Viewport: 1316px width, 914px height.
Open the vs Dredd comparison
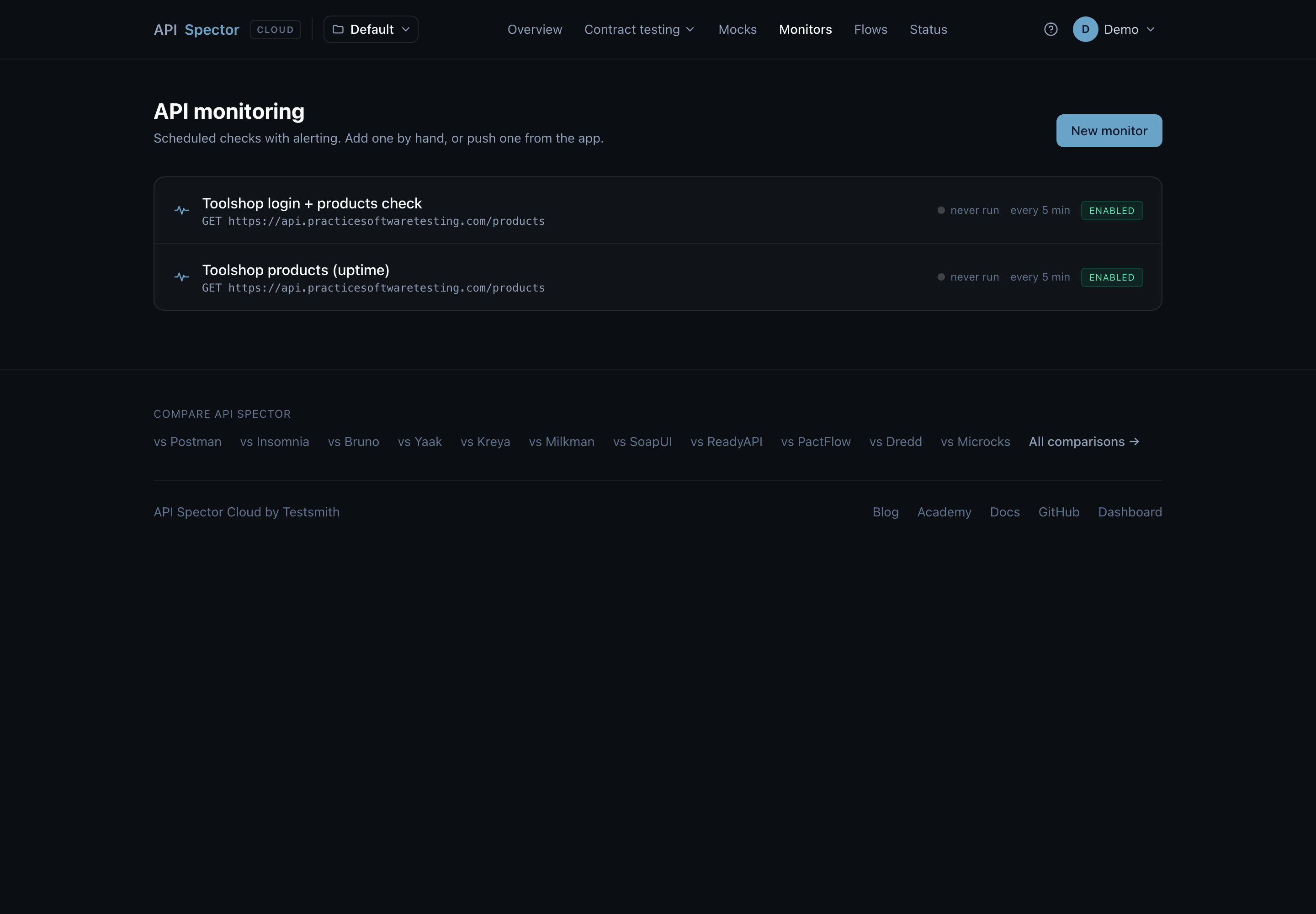point(895,441)
